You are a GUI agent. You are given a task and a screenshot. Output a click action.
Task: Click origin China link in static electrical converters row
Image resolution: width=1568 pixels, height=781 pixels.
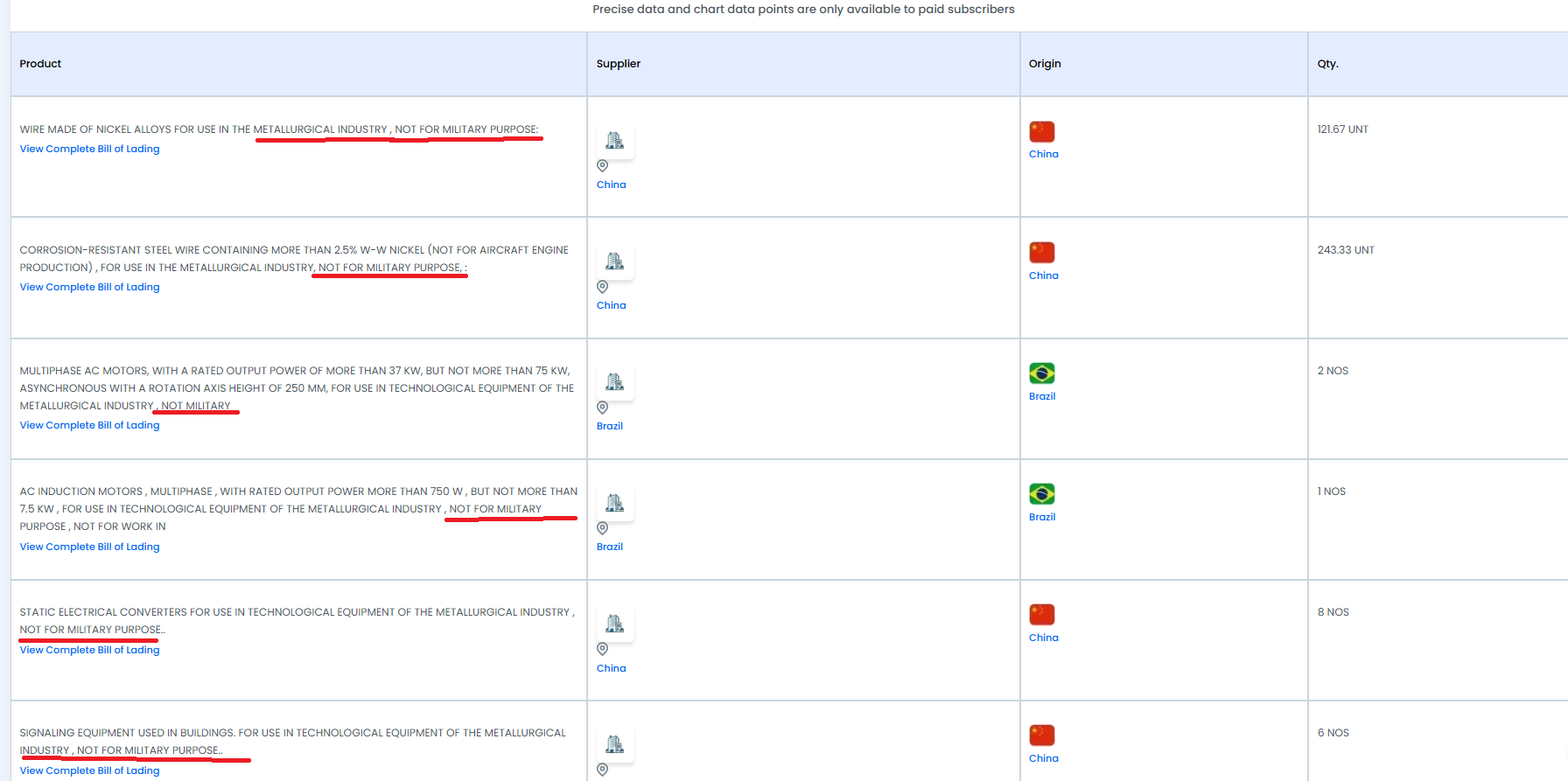(x=1043, y=638)
